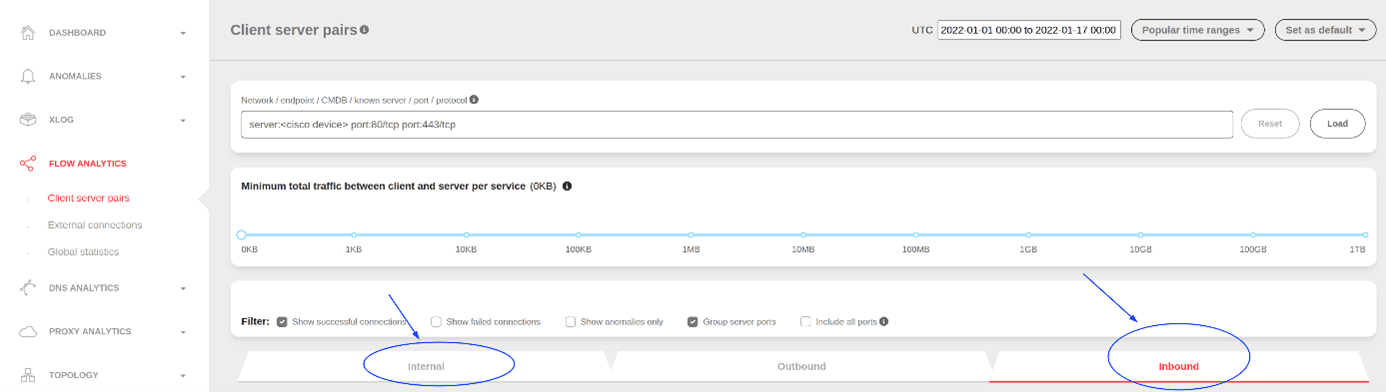Set traffic slider to 1MB mark
Viewport: 1386px width, 392px height.
click(x=691, y=235)
